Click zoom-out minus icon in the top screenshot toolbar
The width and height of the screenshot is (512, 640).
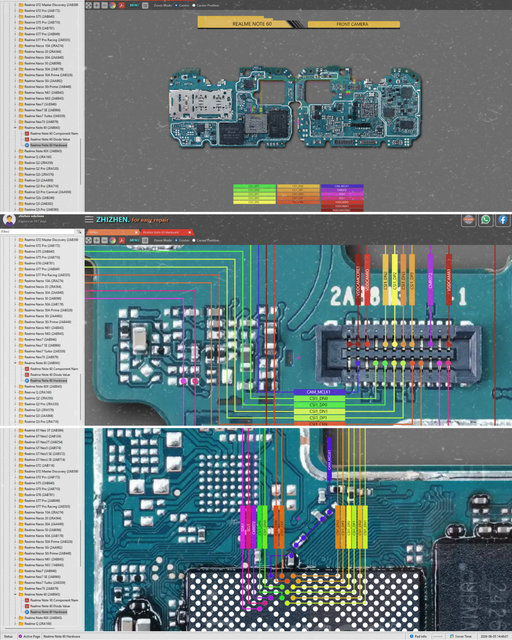point(105,5)
